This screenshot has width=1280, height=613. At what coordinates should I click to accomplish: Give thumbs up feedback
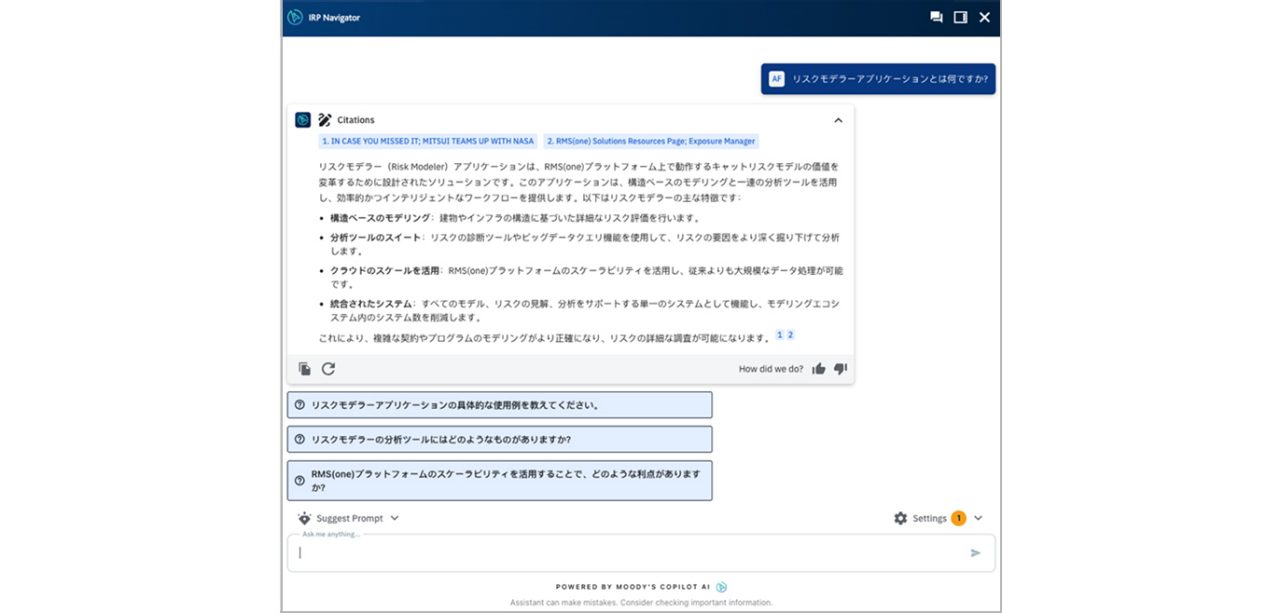point(819,369)
